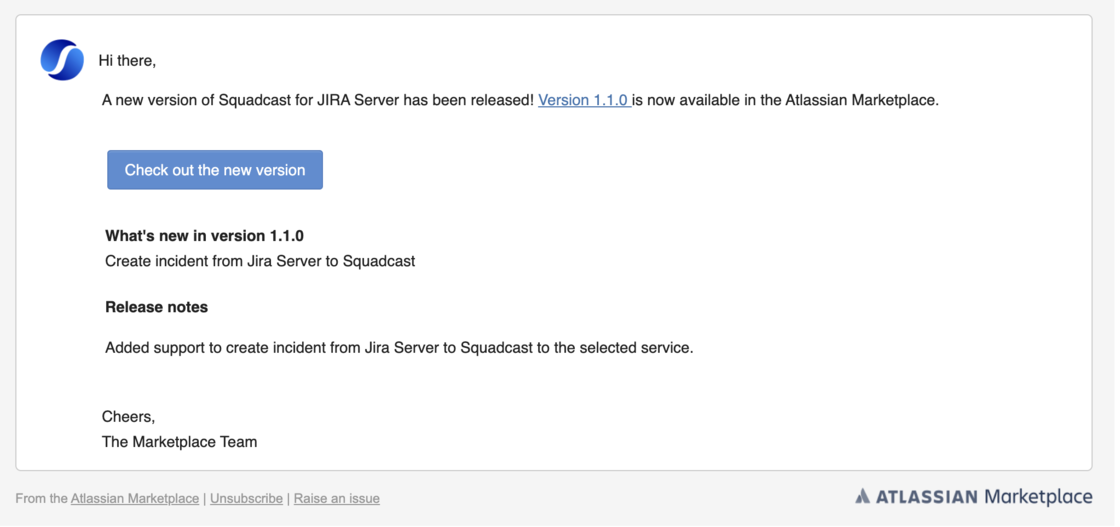This screenshot has width=1120, height=527.
Task: Select the "Release notes" heading
Action: [x=156, y=307]
